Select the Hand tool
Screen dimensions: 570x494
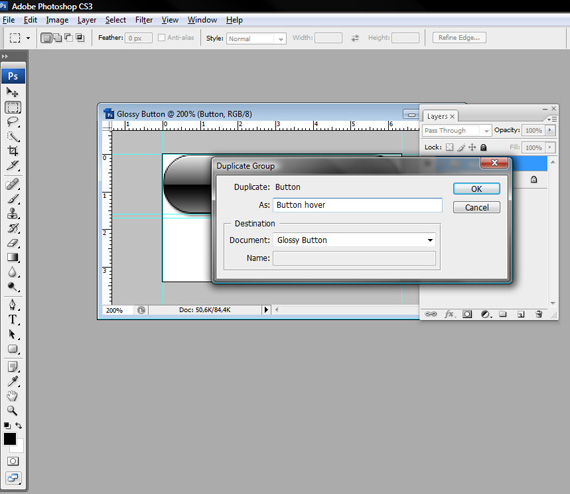coord(13,396)
